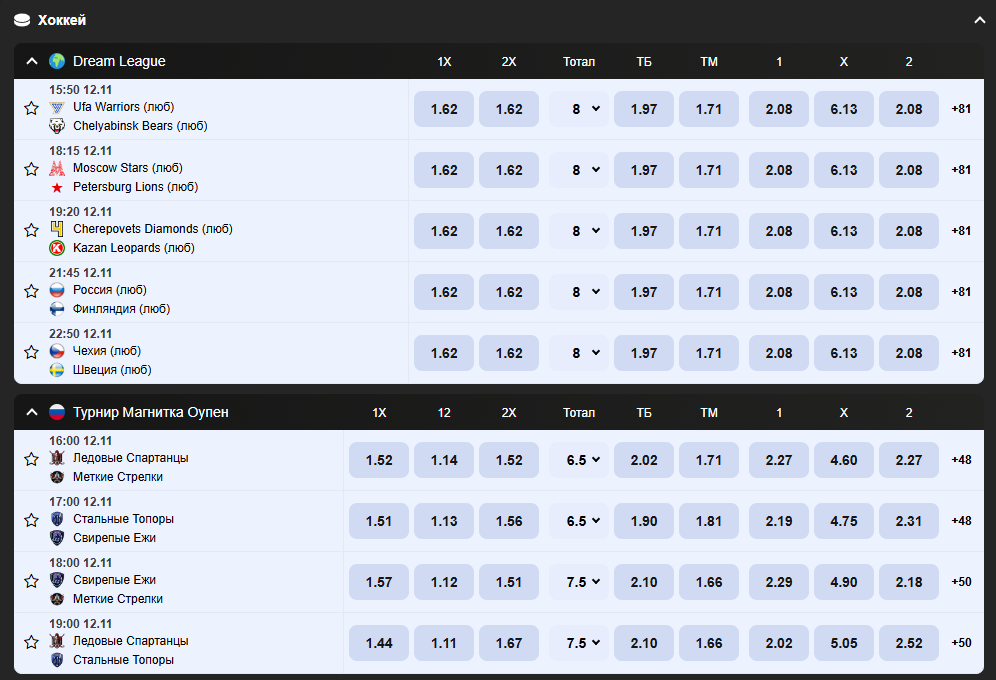This screenshot has height=680, width=996.
Task: Pick 2.52 away win for Стальные Топоры 19:00
Action: click(908, 643)
